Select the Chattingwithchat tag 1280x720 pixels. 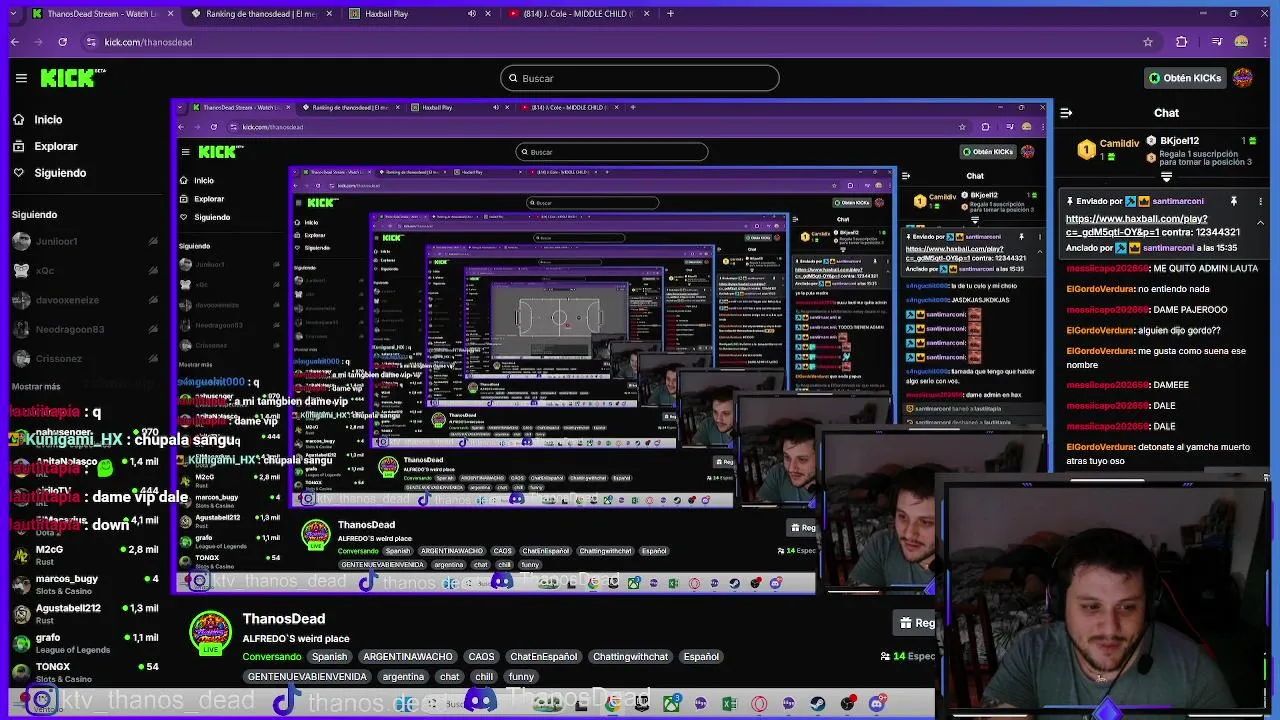click(630, 657)
